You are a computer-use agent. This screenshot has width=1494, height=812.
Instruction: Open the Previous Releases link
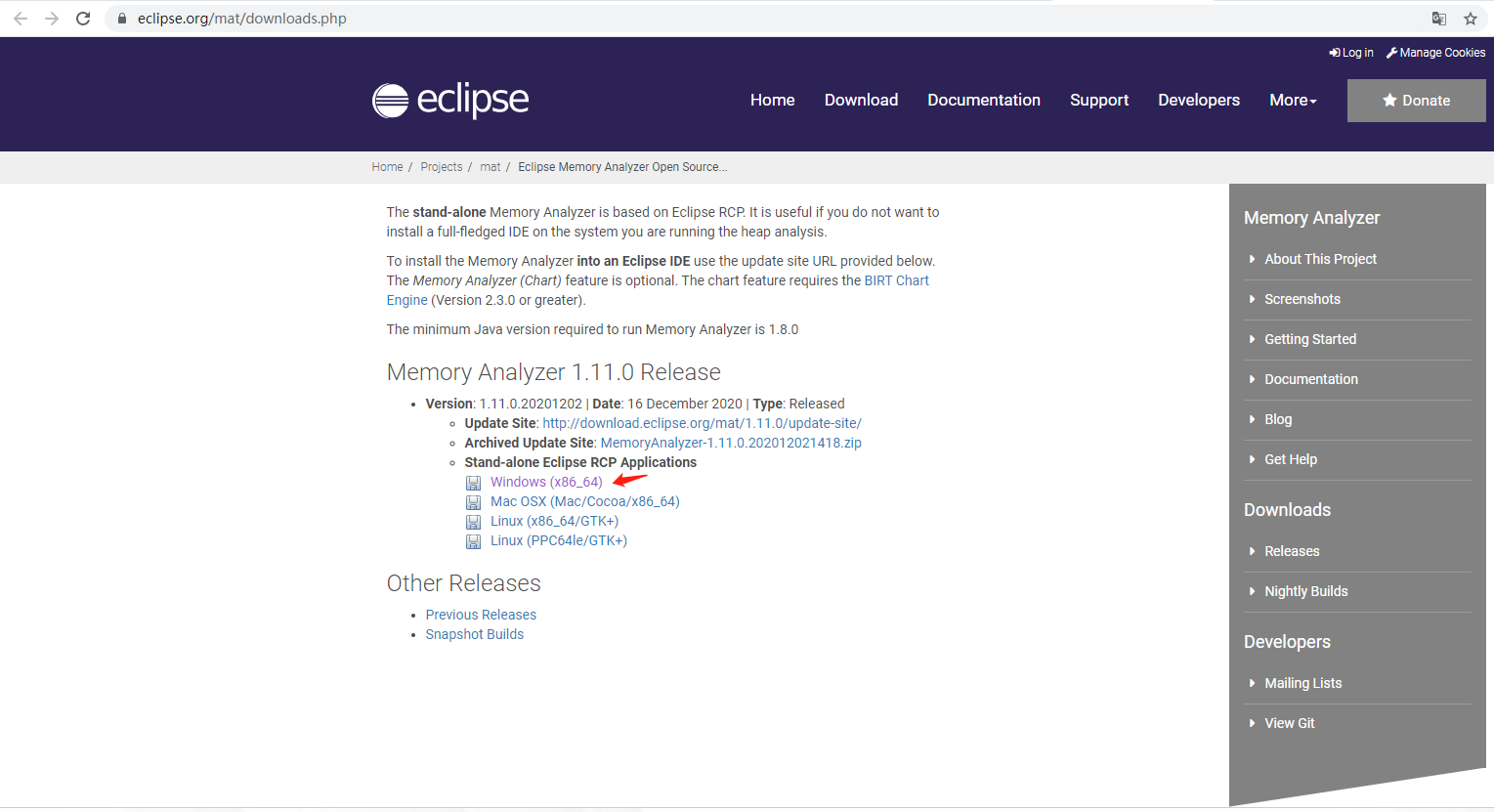click(481, 615)
